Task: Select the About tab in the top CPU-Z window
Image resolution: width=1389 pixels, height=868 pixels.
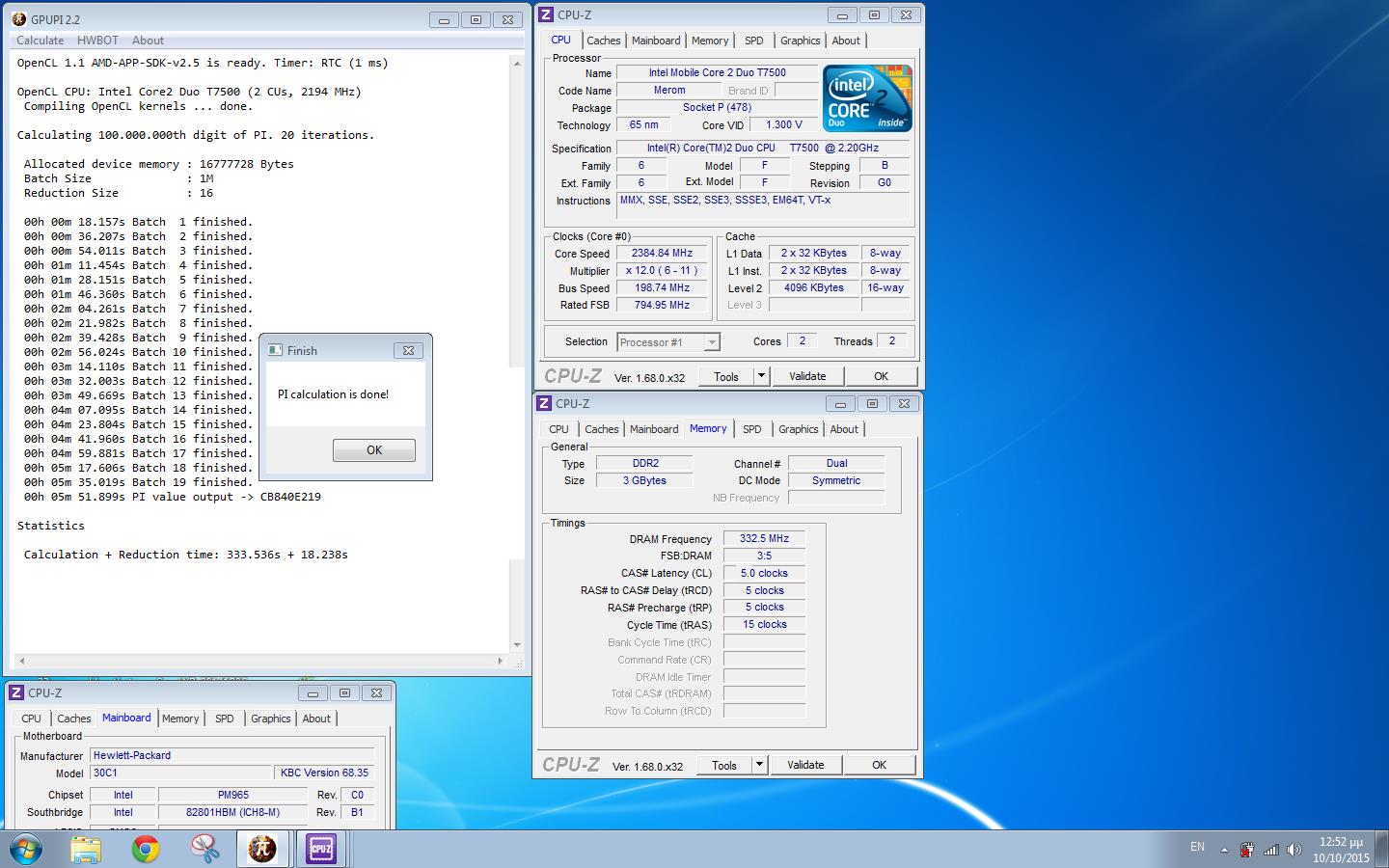Action: pos(846,41)
